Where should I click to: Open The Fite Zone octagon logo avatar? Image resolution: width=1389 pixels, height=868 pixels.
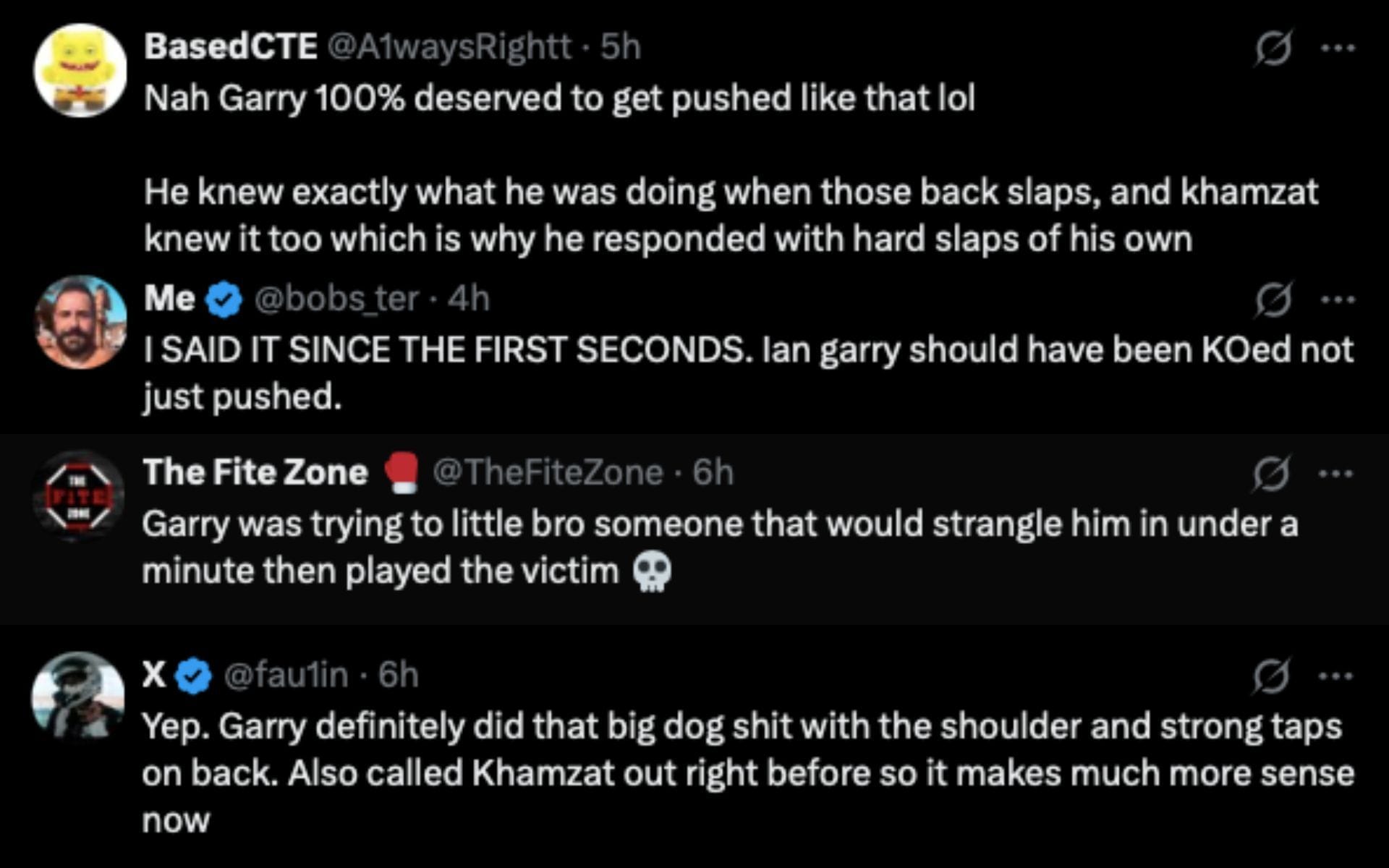pos(79,495)
